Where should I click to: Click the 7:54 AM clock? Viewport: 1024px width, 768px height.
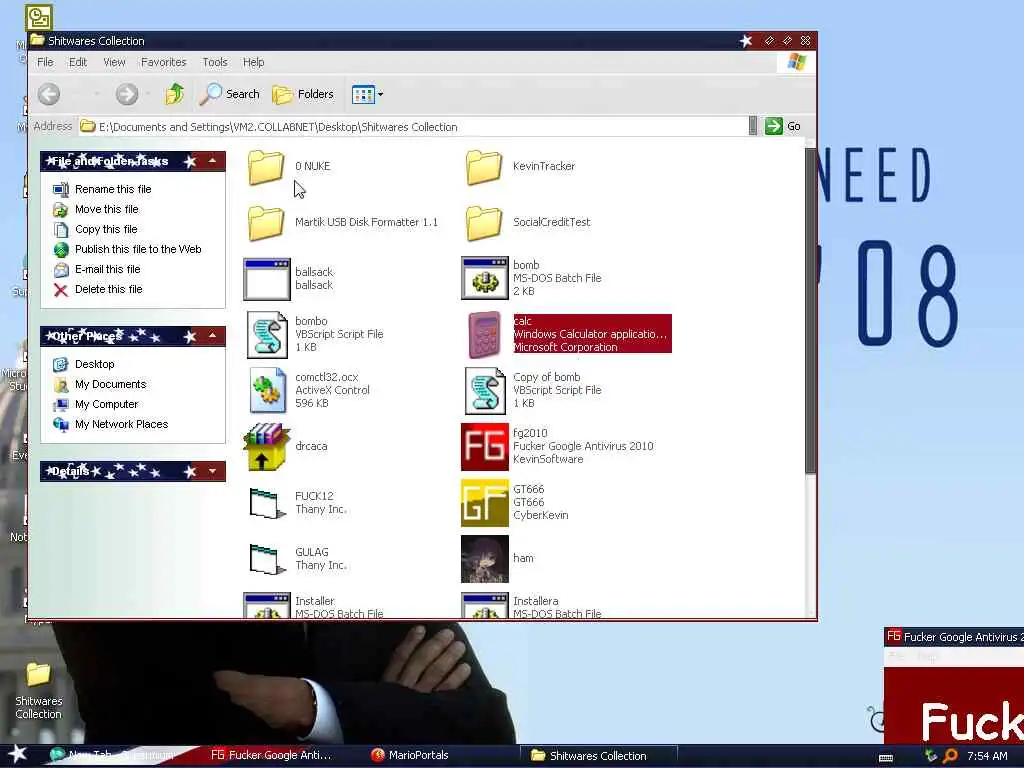(x=987, y=756)
